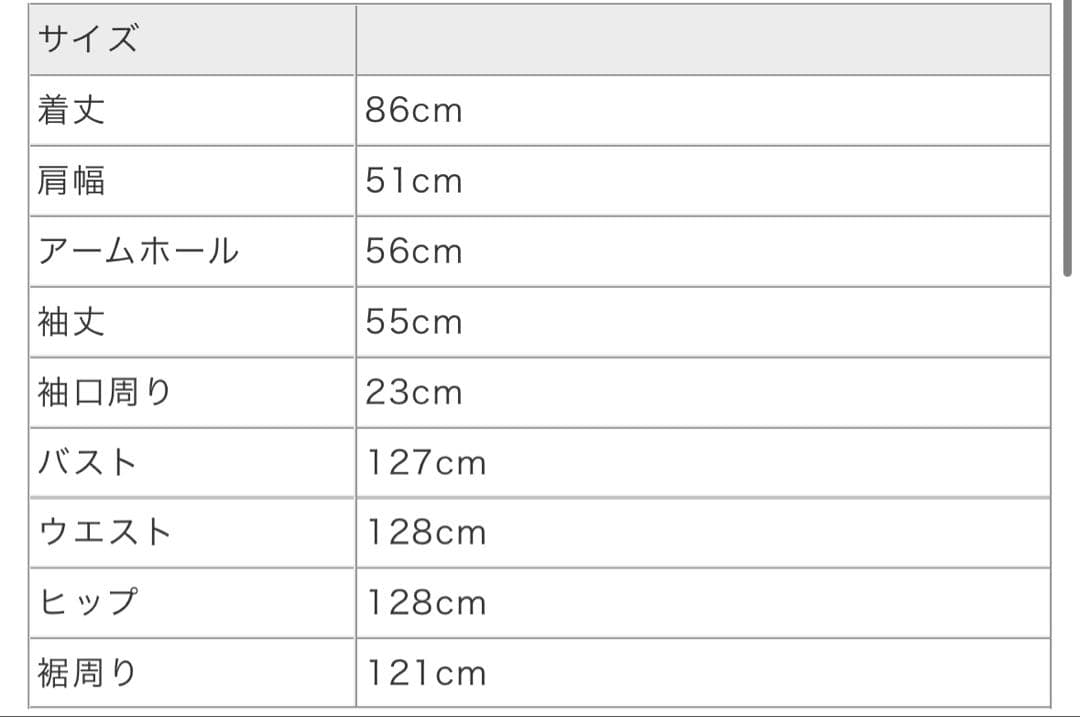Select the ヒップ row label

88,603
